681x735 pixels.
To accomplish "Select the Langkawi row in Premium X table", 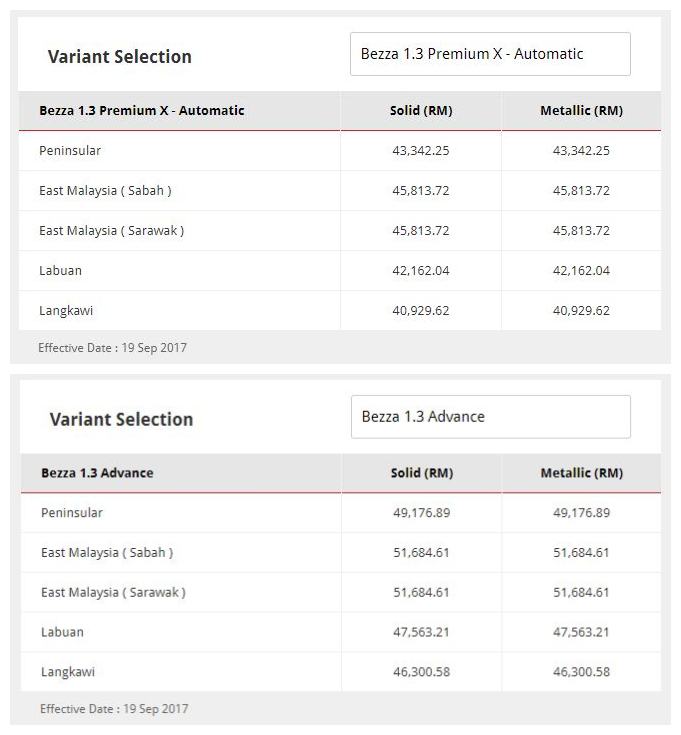I will coord(66,311).
